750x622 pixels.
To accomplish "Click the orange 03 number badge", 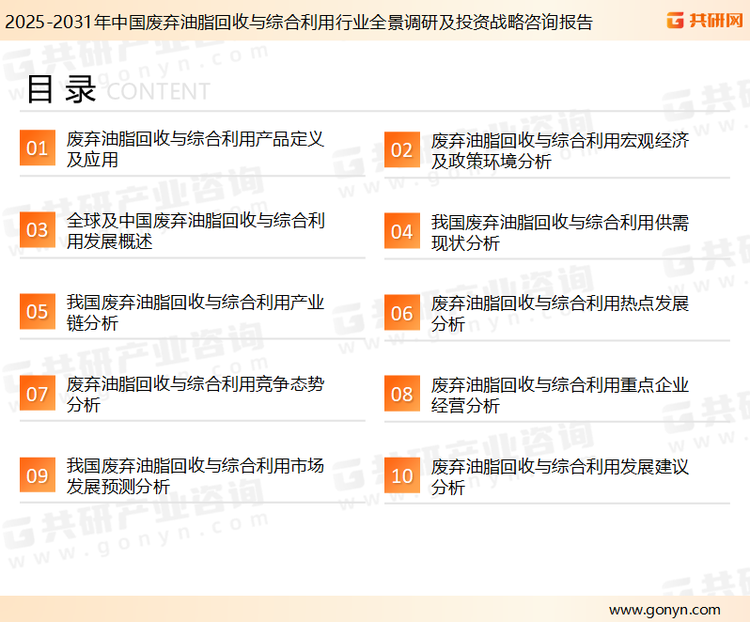I will [37, 230].
